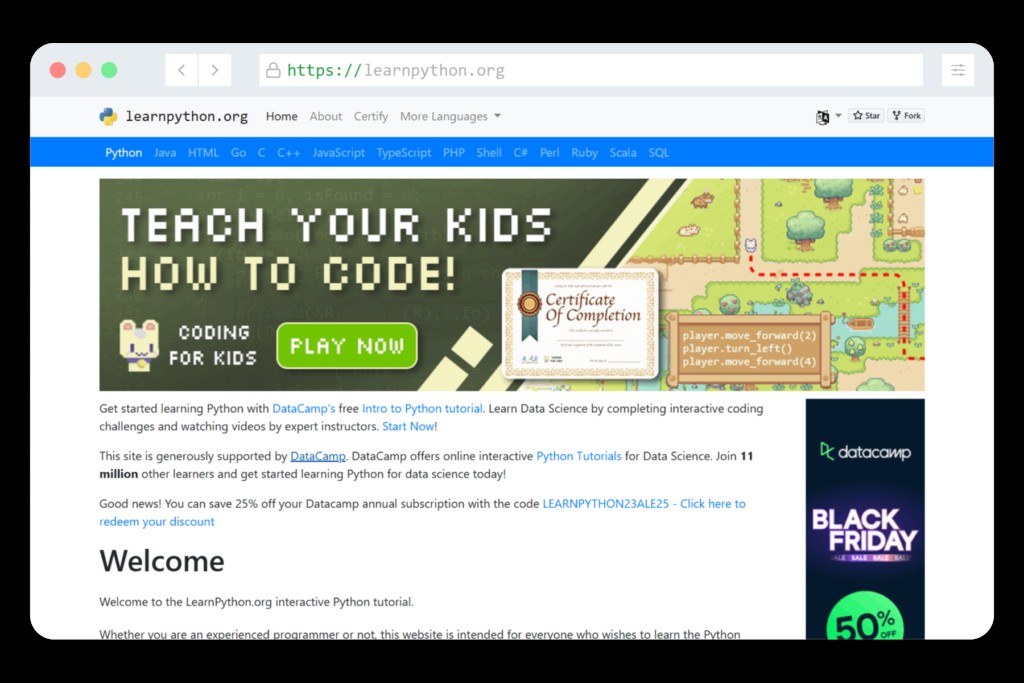Open the browser settings sliders icon

(957, 70)
